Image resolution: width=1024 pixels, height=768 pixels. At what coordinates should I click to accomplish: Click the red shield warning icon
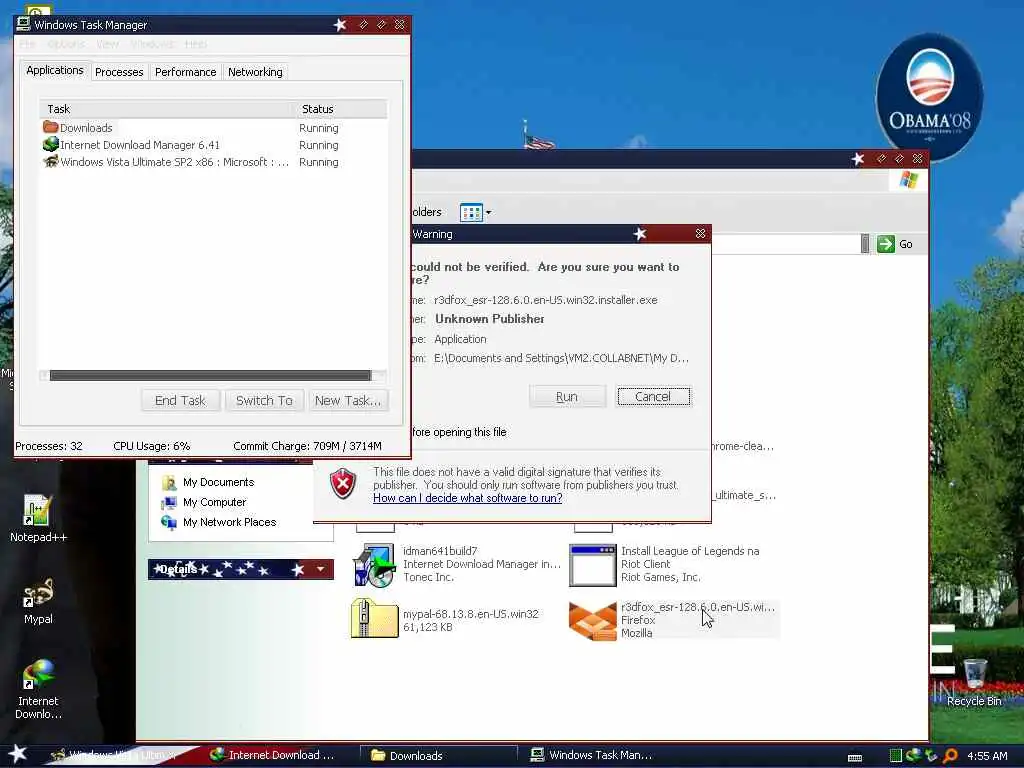[x=342, y=484]
